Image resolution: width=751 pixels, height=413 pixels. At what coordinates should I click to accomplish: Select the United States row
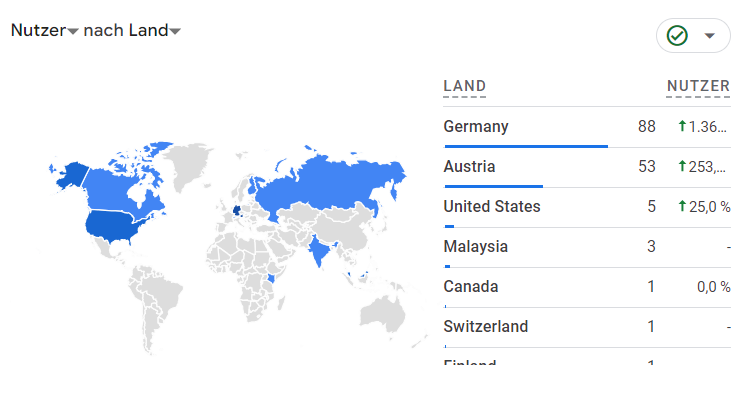click(x=587, y=207)
